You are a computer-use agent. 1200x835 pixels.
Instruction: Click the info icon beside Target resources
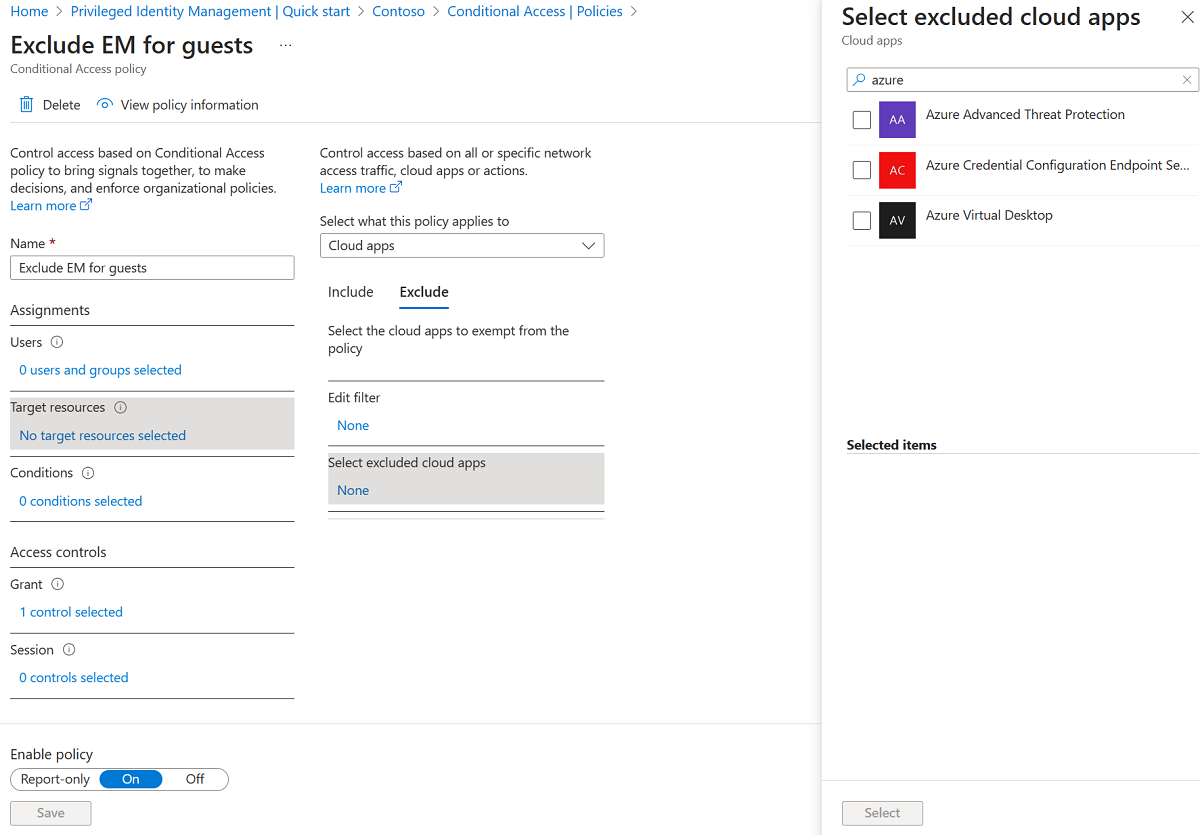tap(121, 408)
